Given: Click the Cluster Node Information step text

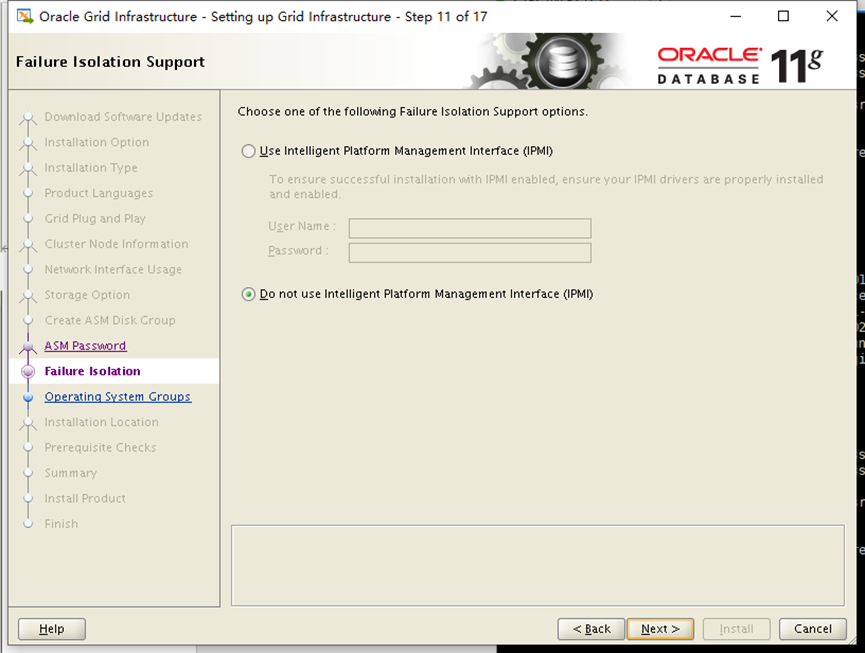Looking at the screenshot, I should point(116,244).
